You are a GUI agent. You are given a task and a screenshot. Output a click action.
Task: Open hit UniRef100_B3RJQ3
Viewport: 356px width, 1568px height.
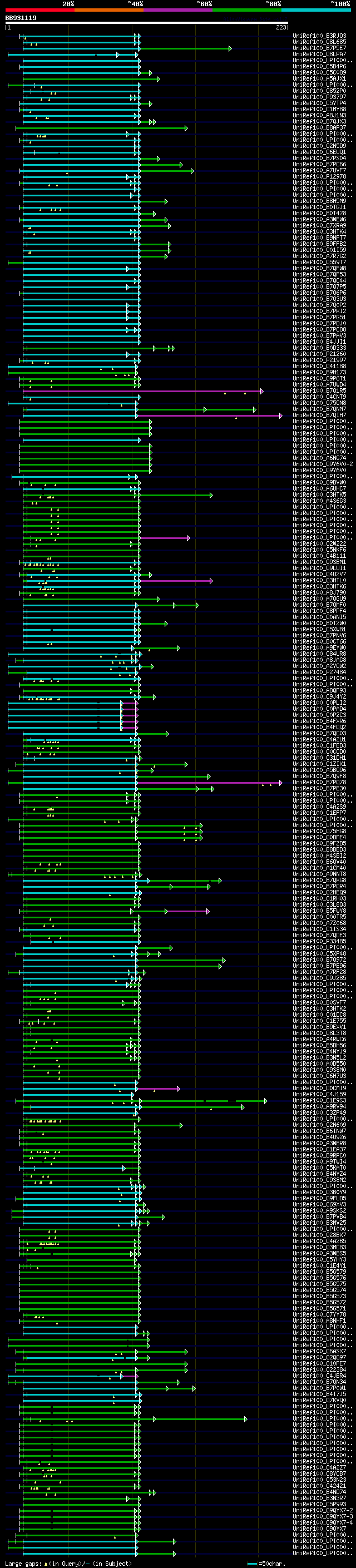point(319,36)
